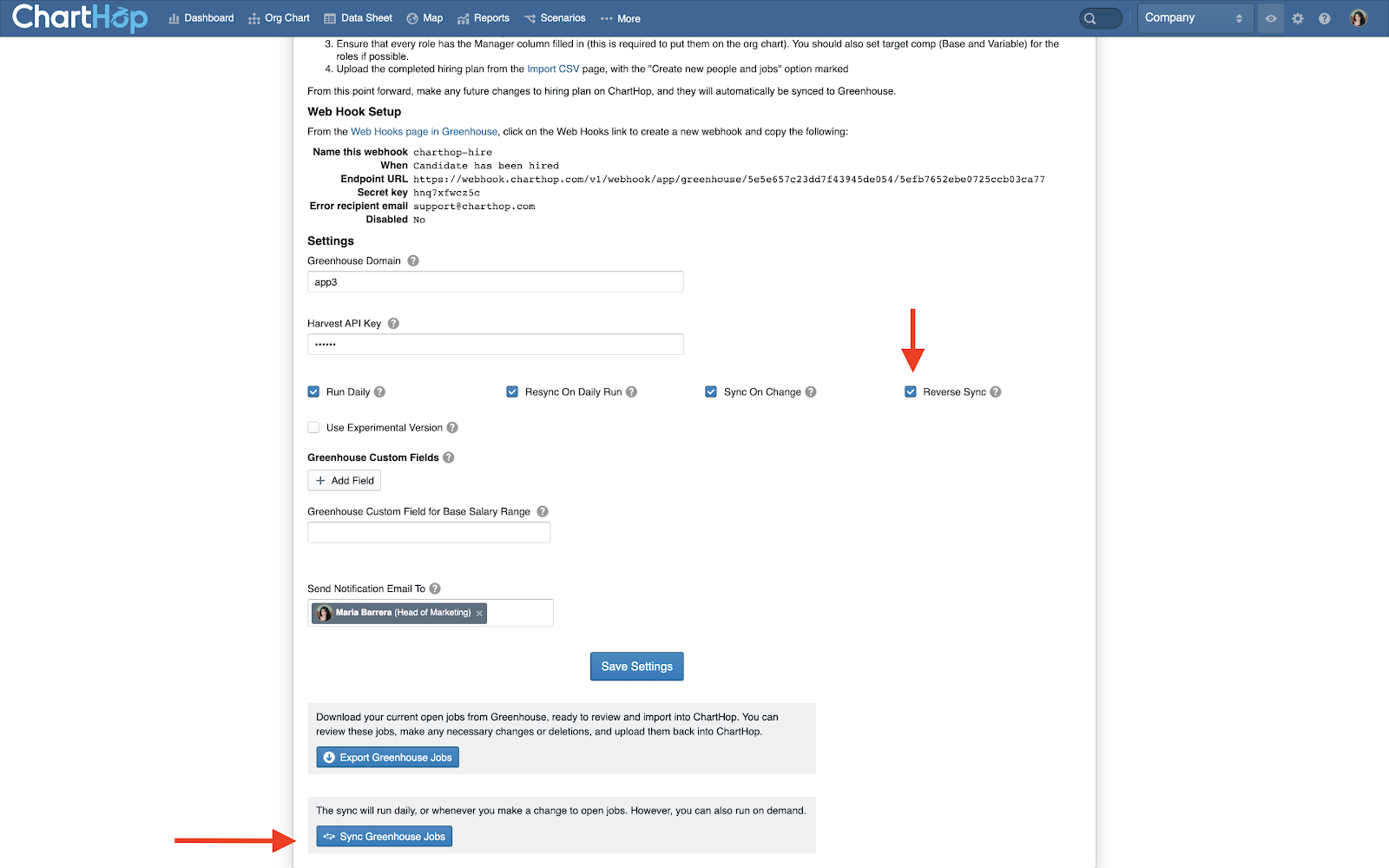Open the help question mark in header
1389x868 pixels.
1325,18
